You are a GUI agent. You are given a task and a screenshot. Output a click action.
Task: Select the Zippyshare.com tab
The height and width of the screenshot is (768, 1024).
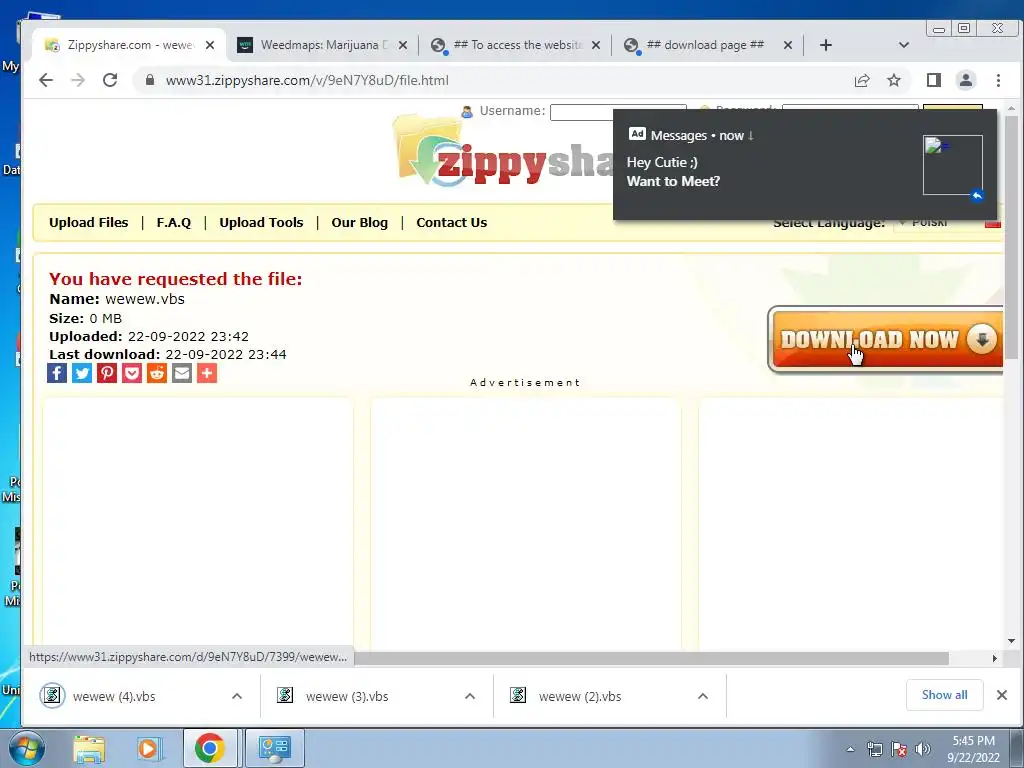(x=129, y=45)
